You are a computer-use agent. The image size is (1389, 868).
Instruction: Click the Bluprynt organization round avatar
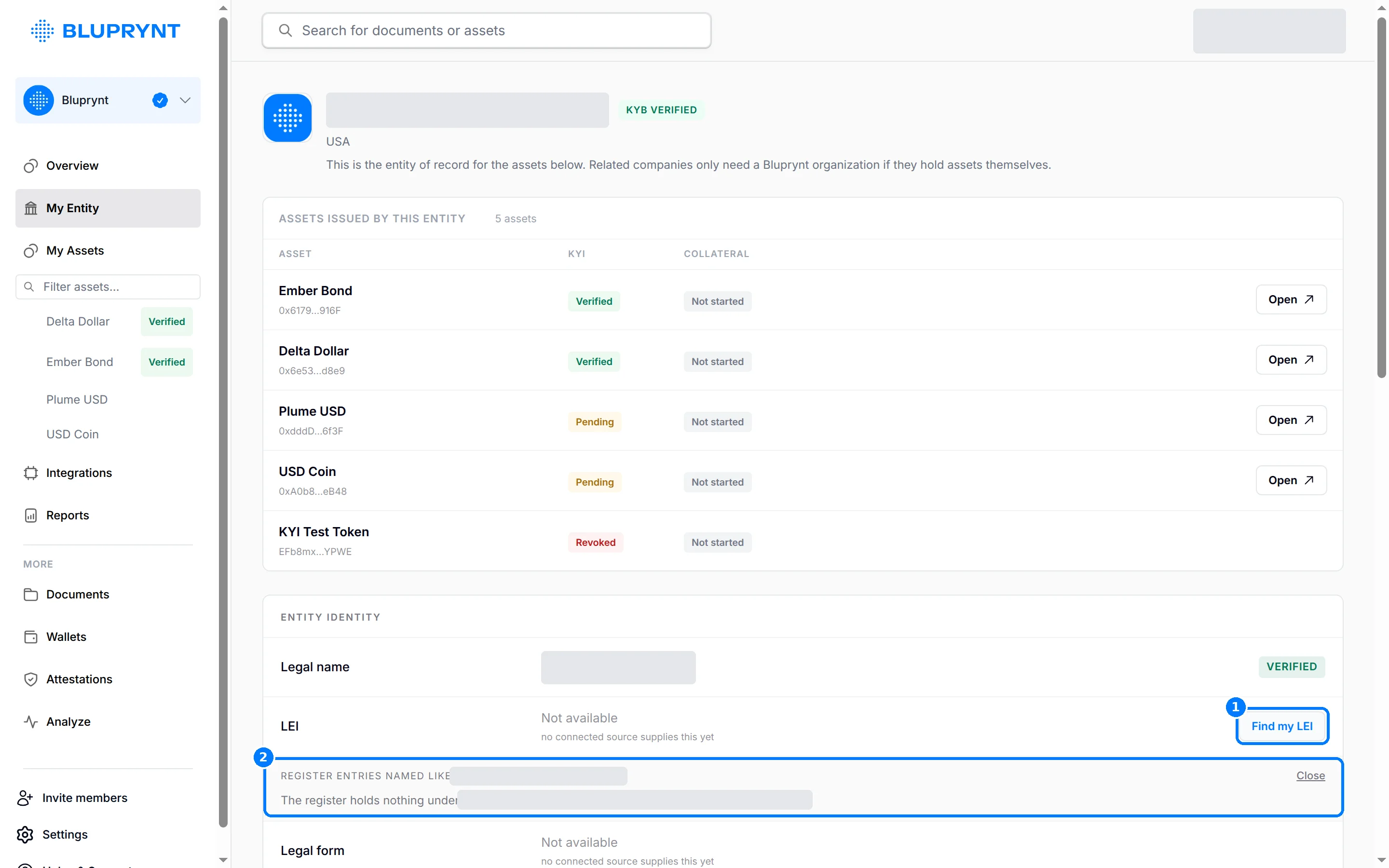click(39, 100)
